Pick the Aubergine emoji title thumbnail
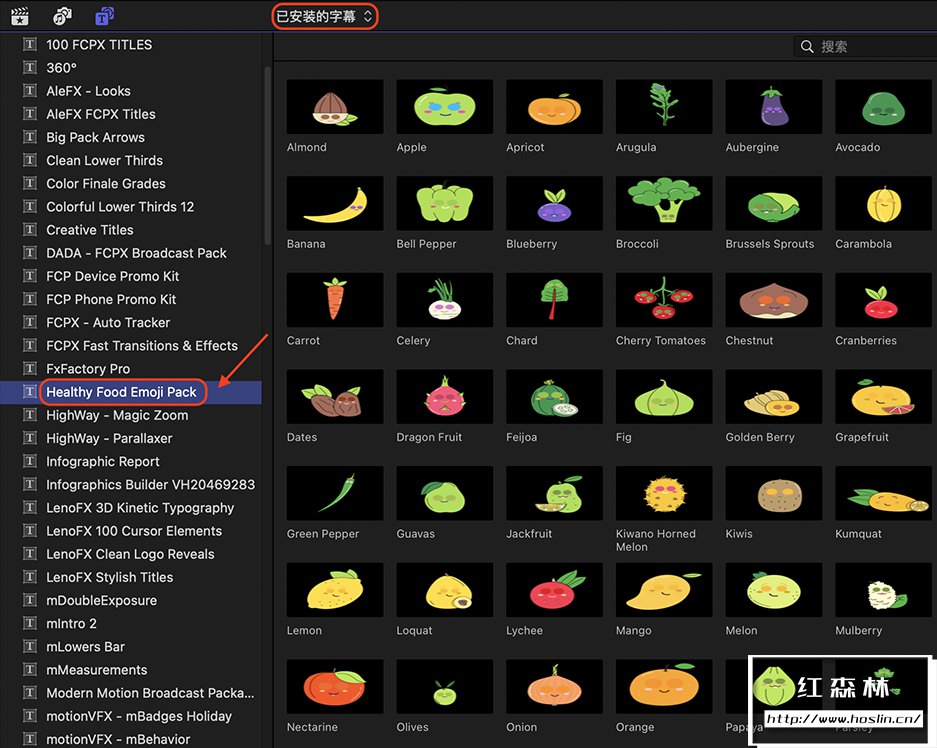The image size is (937, 748). pos(774,107)
